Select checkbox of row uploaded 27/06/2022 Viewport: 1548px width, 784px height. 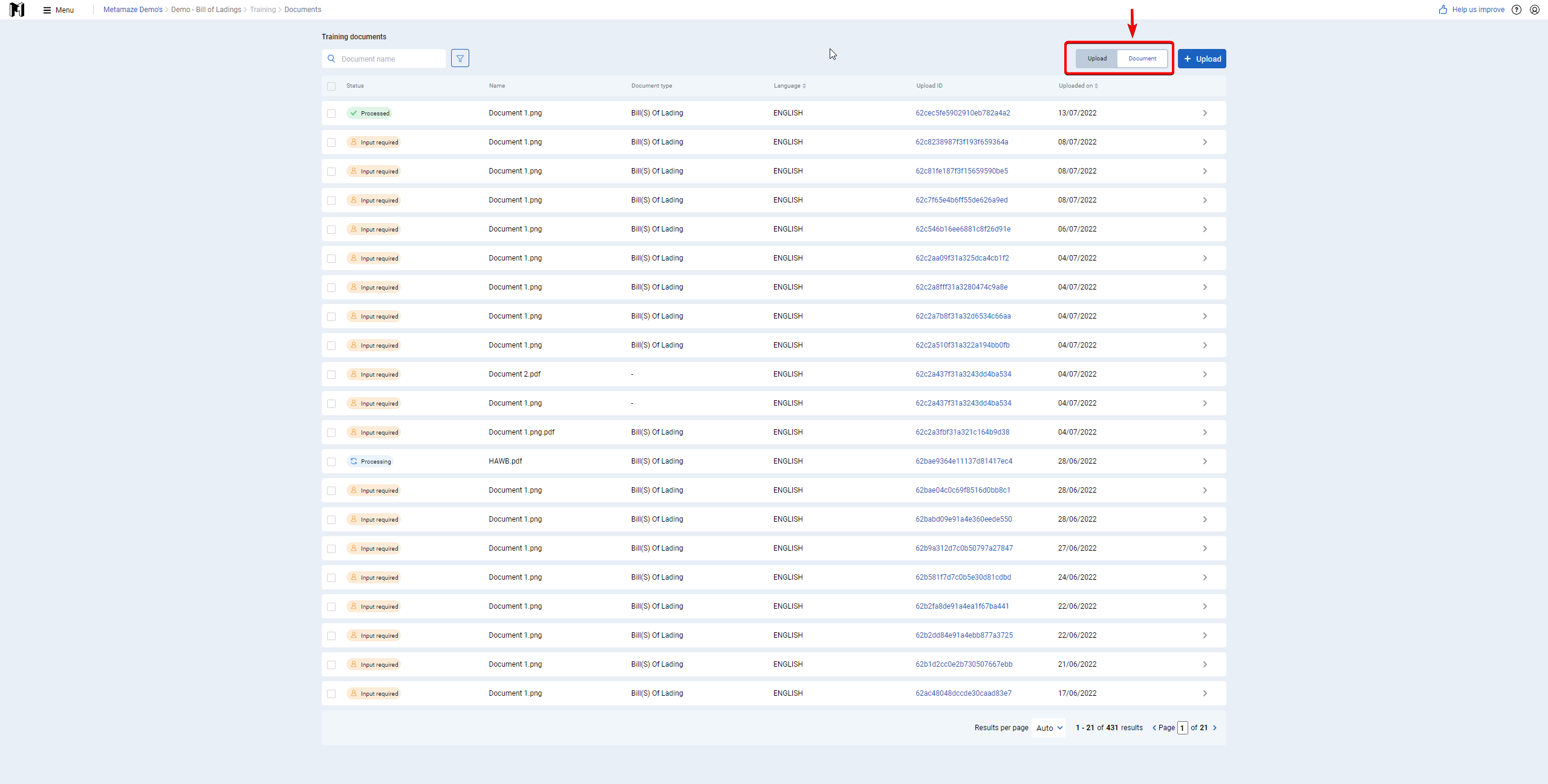[x=331, y=549]
